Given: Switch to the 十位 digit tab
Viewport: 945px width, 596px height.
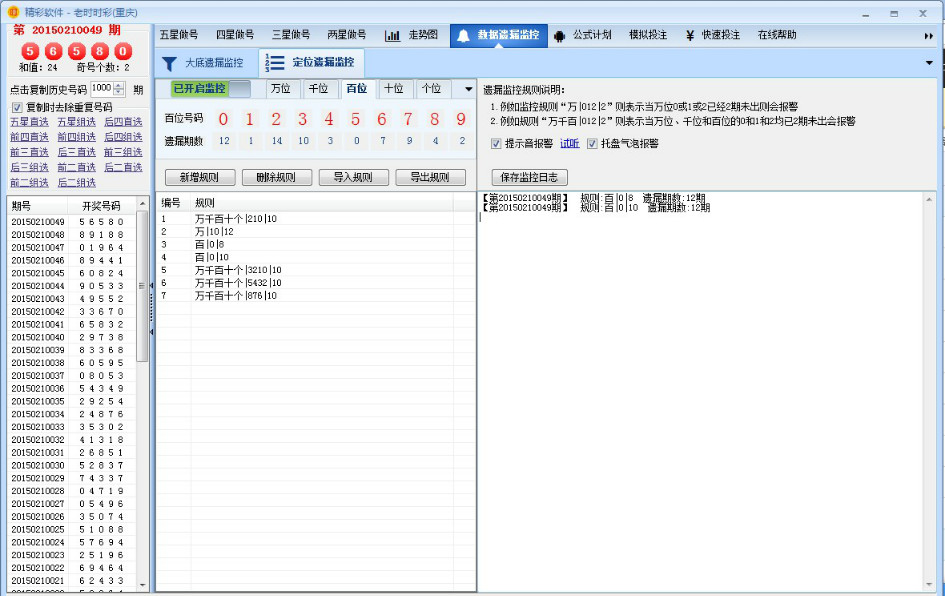Looking at the screenshot, I should coord(395,89).
